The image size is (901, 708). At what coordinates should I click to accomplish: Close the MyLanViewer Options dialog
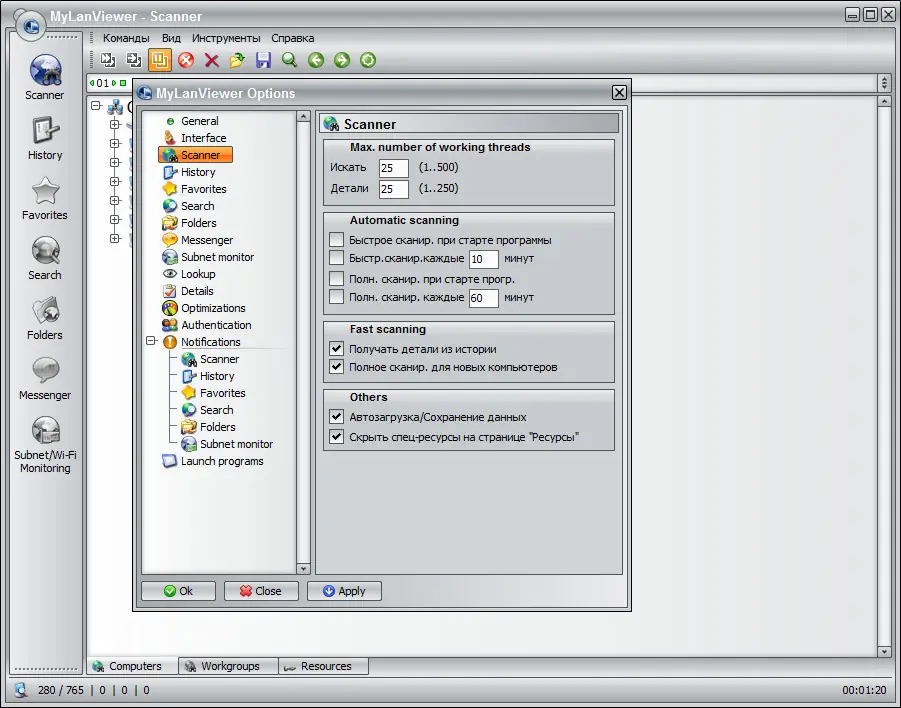tap(619, 93)
